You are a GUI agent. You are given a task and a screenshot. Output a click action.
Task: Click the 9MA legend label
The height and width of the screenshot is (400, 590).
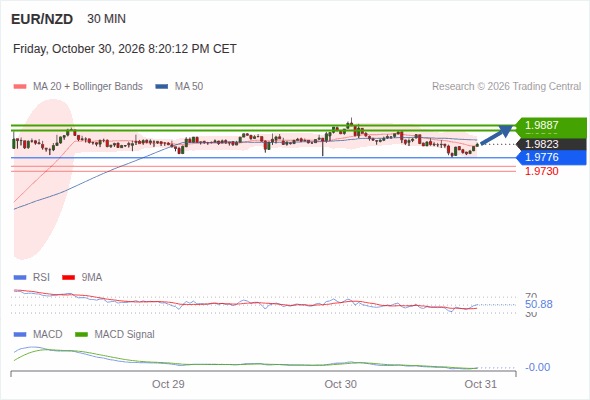92,278
